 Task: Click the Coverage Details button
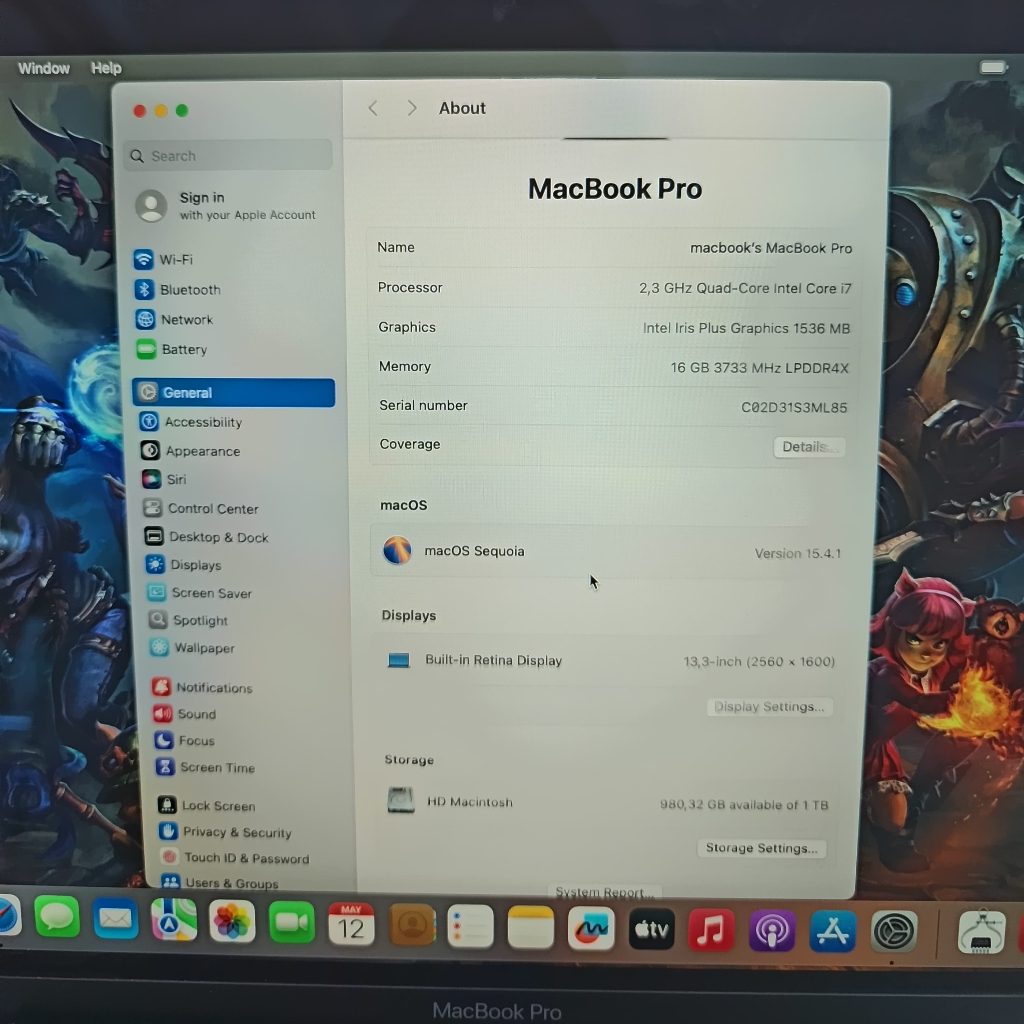(808, 447)
